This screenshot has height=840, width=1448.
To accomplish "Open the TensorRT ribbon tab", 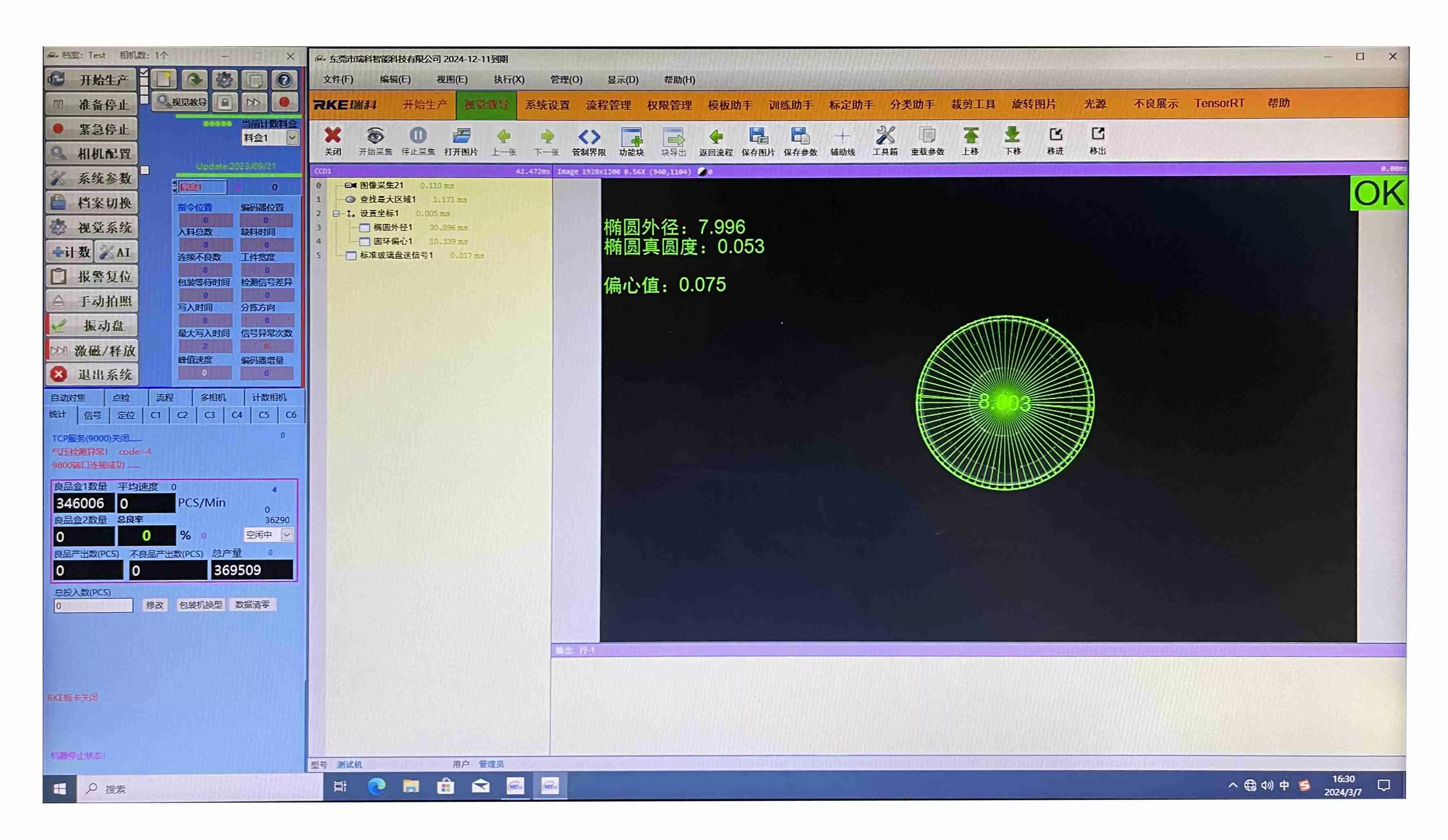I will tap(1219, 104).
